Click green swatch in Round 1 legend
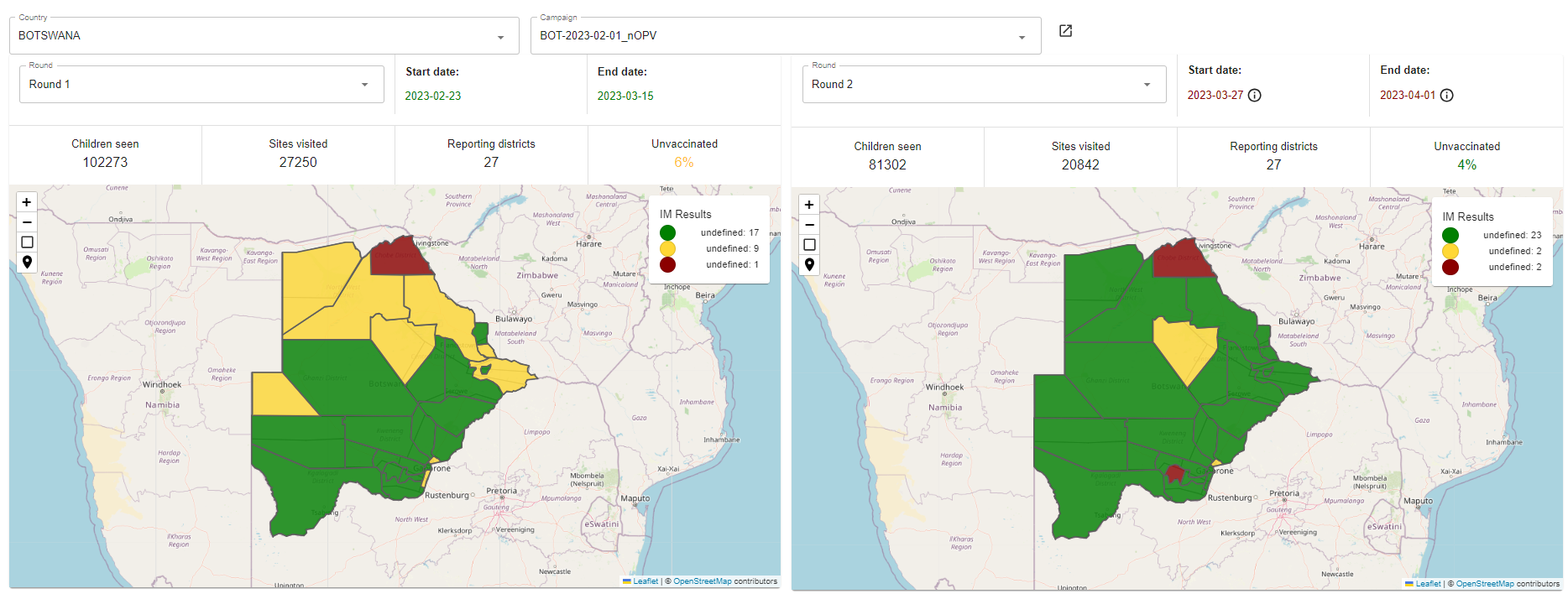This screenshot has height=599, width=1568. [668, 233]
